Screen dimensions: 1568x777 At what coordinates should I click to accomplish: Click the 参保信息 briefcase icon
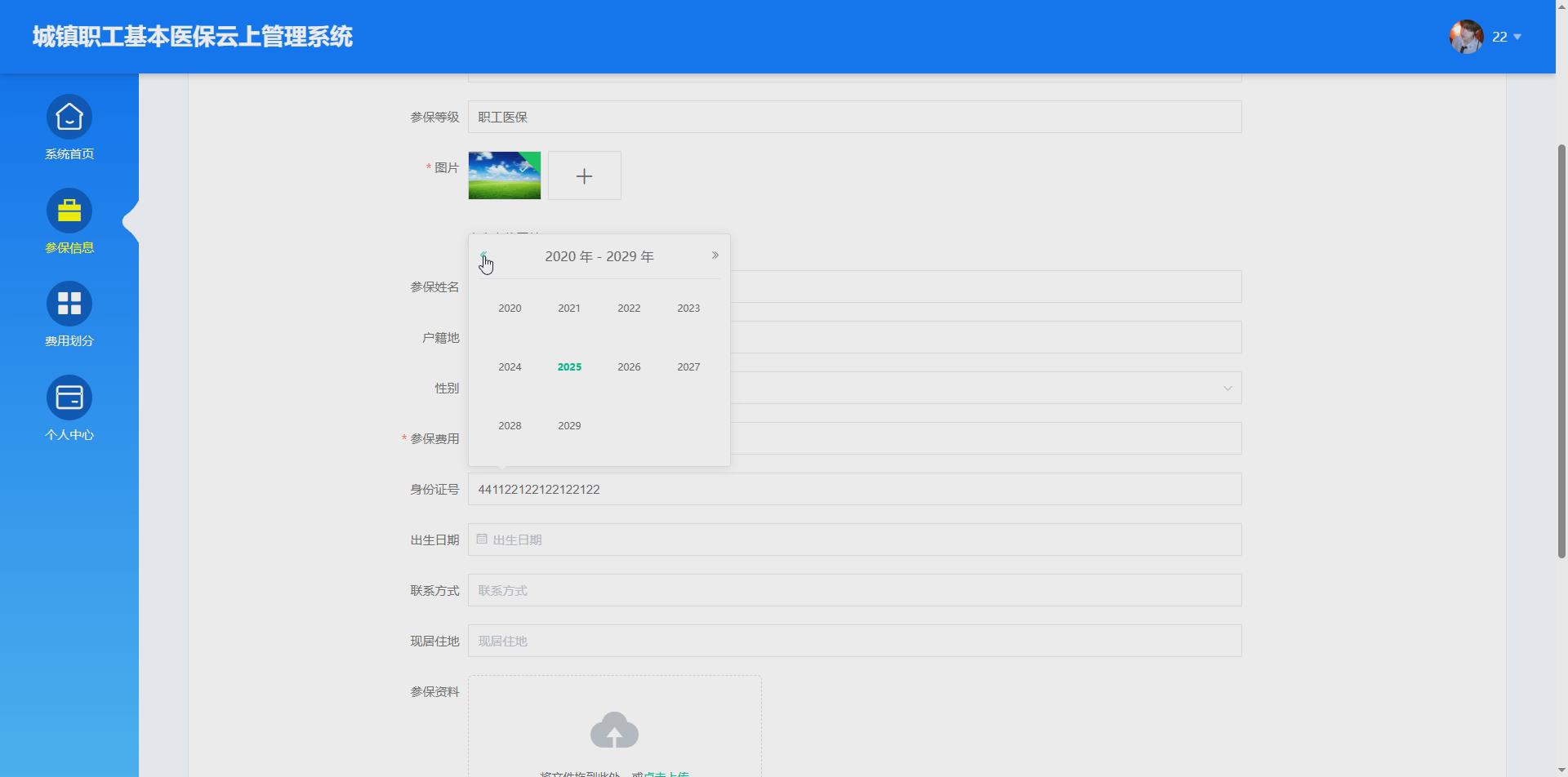click(x=69, y=210)
